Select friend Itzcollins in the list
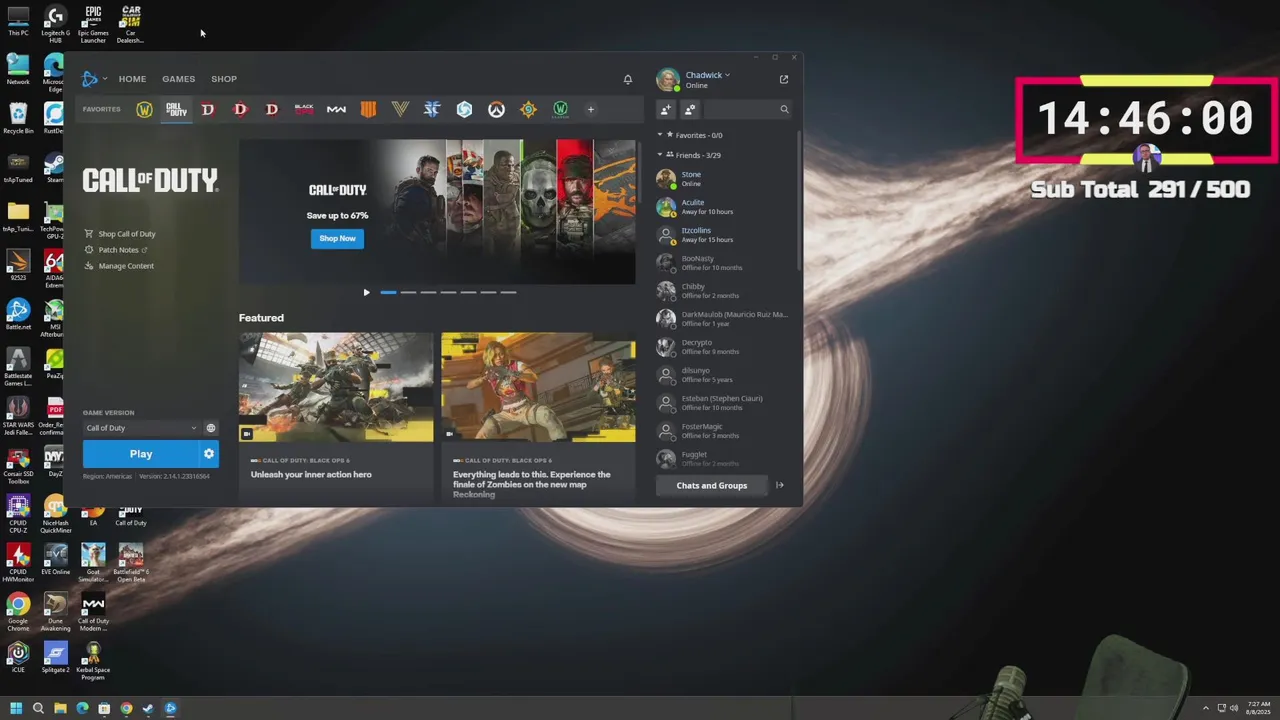 [726, 235]
